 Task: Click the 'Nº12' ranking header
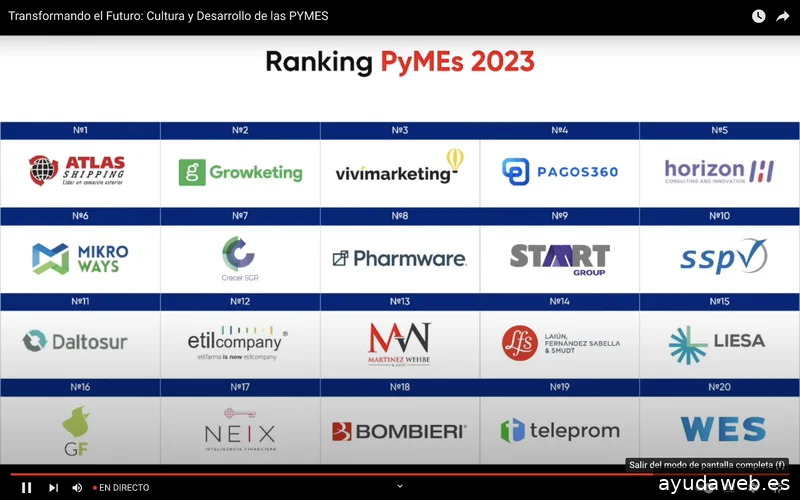[x=240, y=302]
